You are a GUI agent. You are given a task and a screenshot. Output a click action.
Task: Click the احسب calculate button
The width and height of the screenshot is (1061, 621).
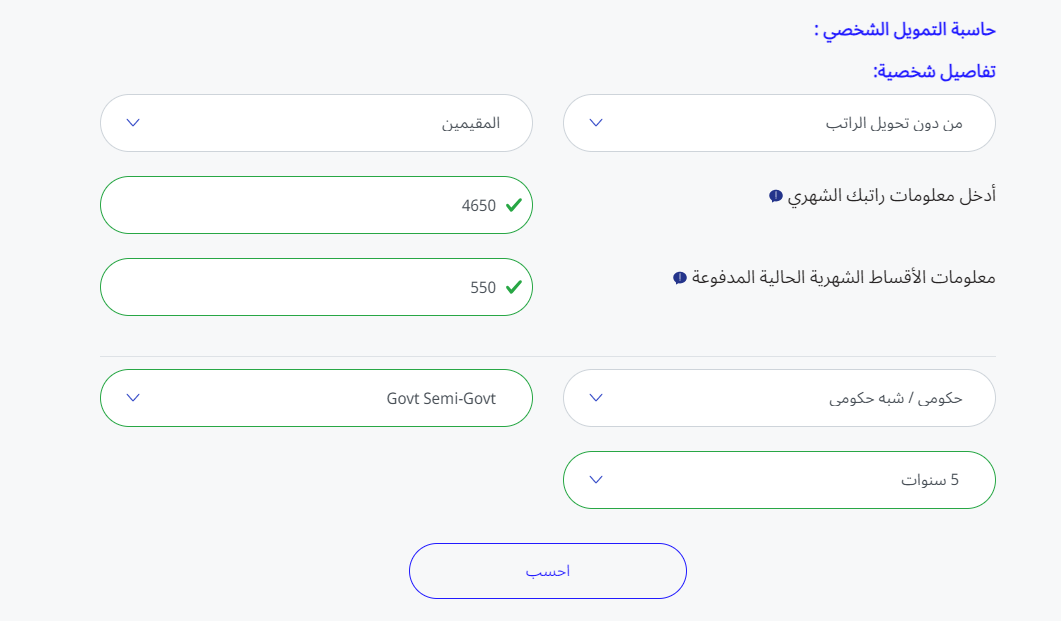(x=548, y=571)
